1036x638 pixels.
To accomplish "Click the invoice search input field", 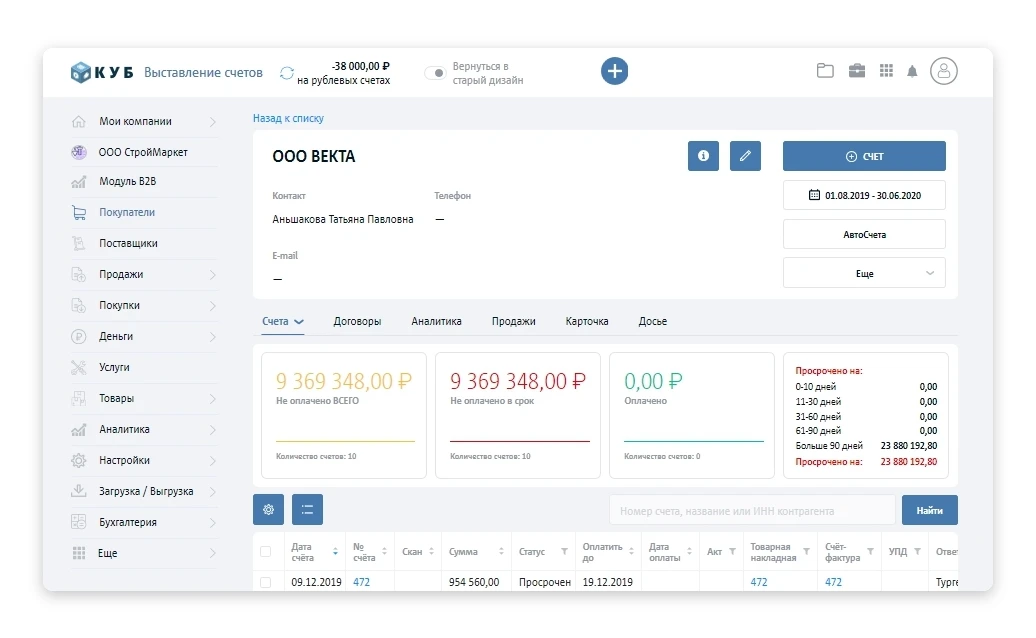I will coord(752,510).
